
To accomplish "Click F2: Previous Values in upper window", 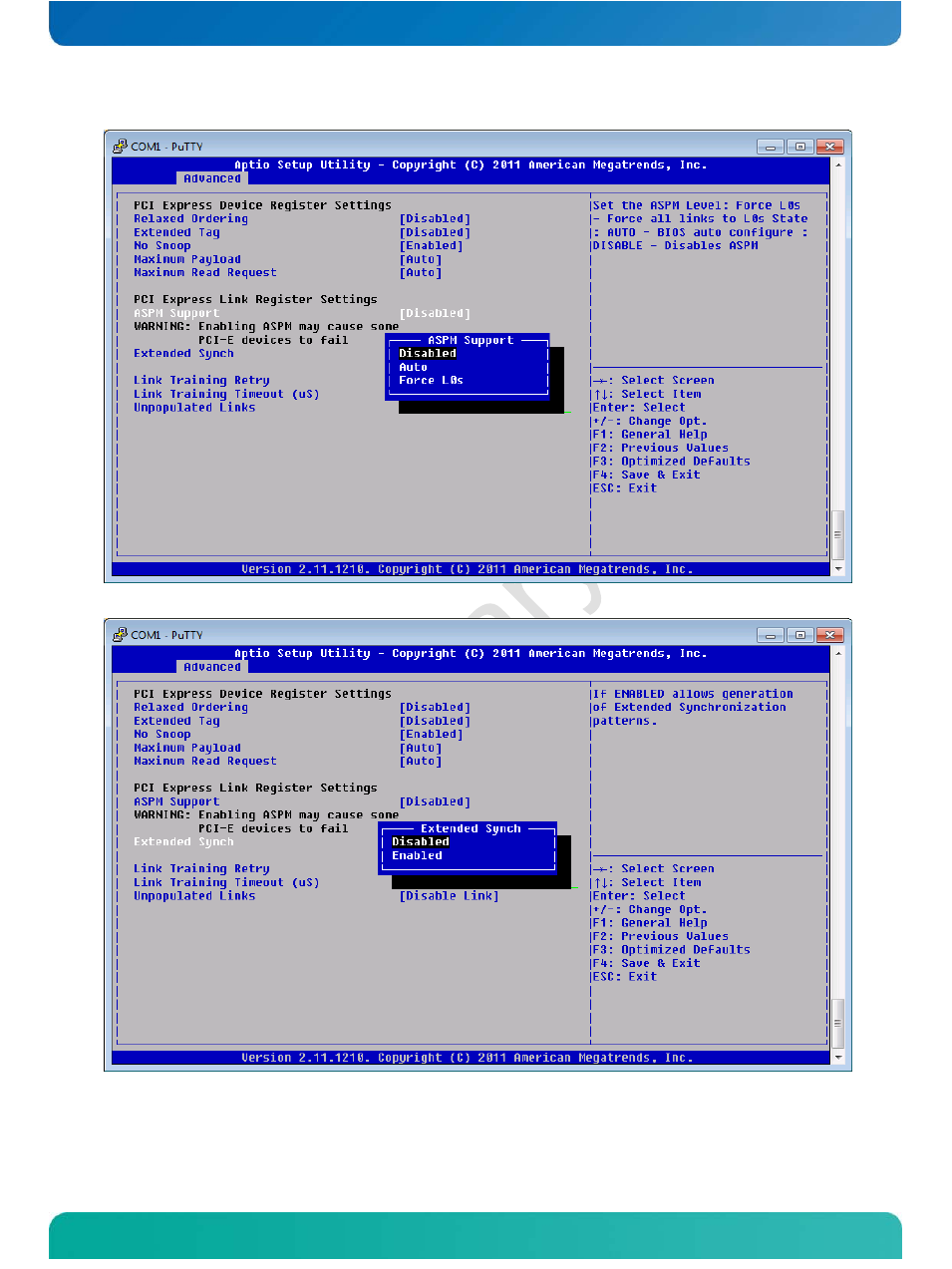I will pos(660,448).
